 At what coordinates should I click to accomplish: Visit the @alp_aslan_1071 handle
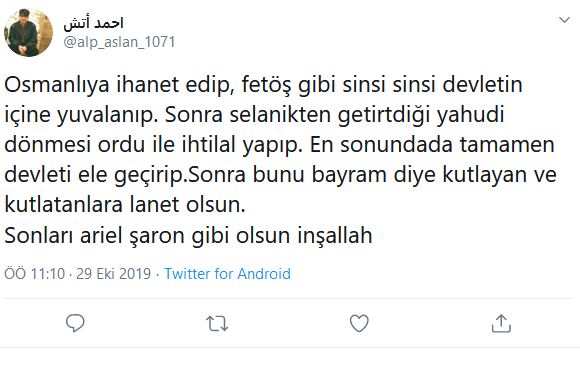[119, 42]
